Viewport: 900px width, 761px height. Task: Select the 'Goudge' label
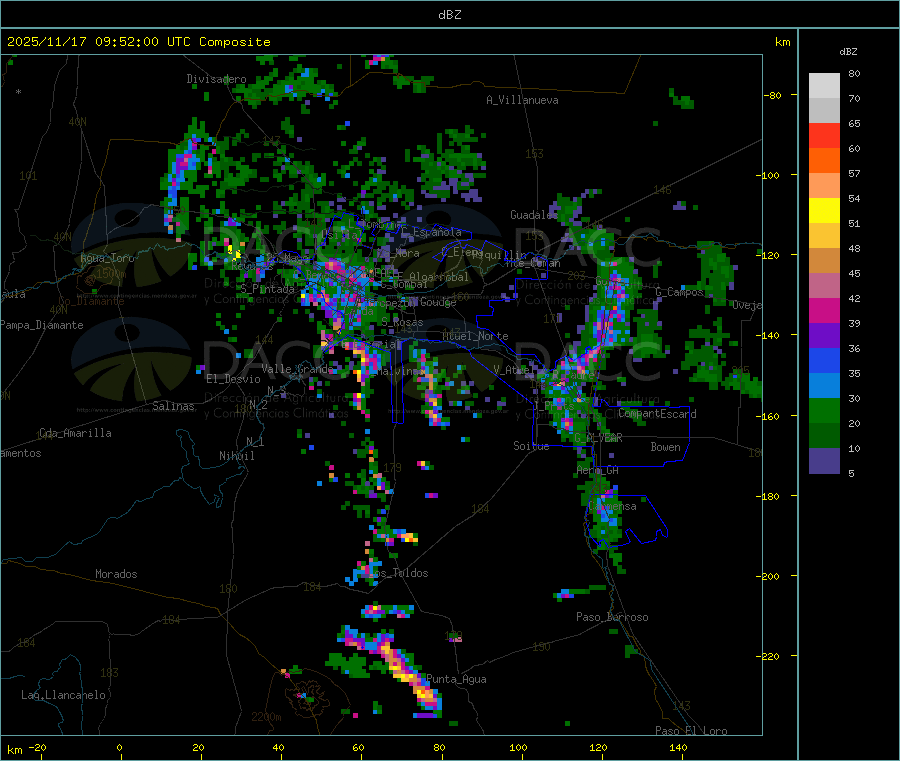click(x=438, y=302)
